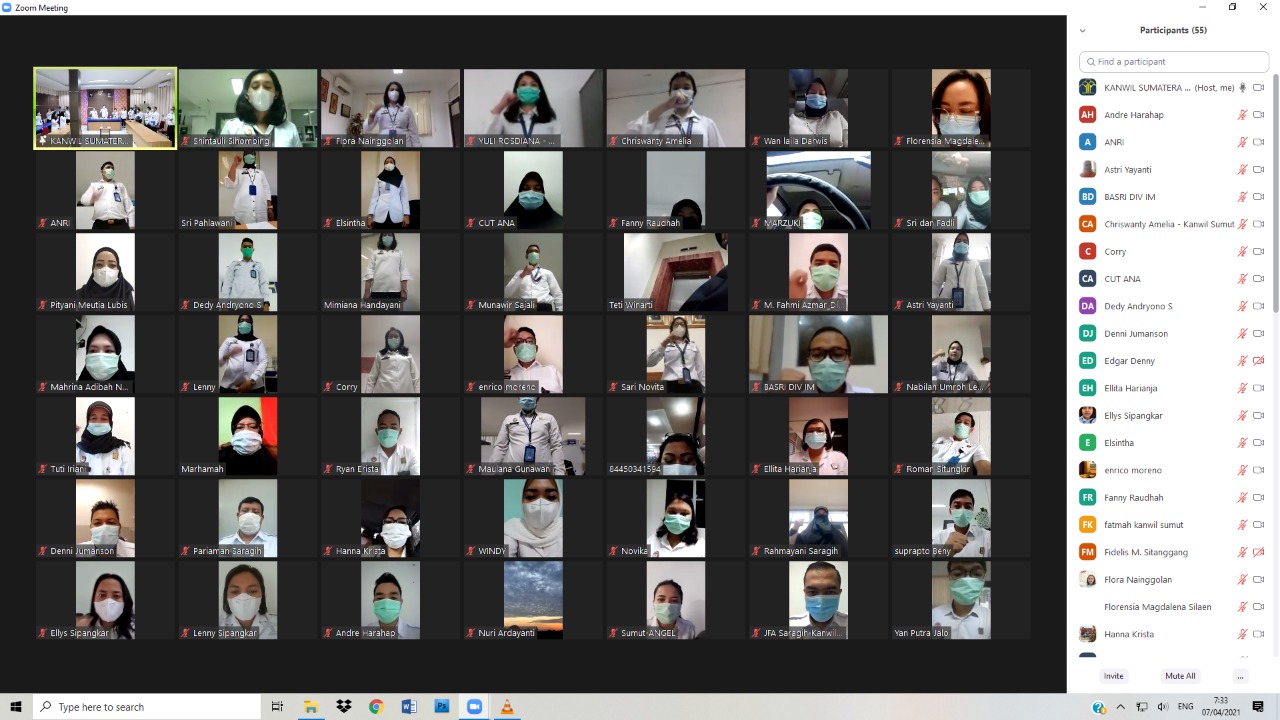
Task: Open the Windows Start menu
Action: [16, 707]
